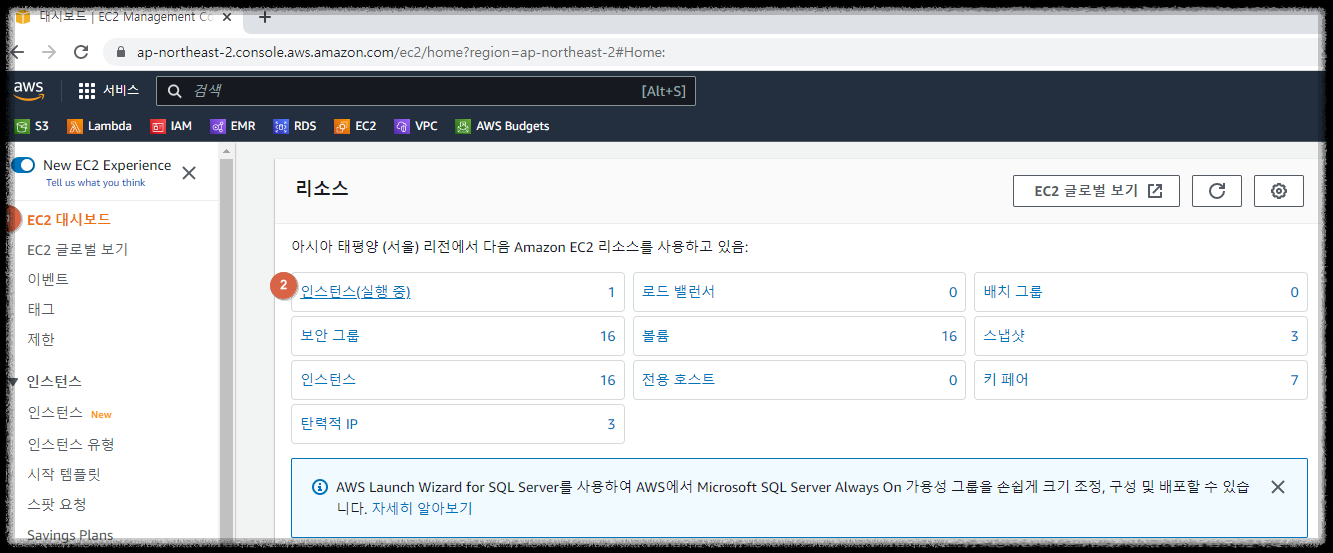Open the Lambda bookmark shortcut
Viewport: 1333px width, 553px height.
[99, 126]
